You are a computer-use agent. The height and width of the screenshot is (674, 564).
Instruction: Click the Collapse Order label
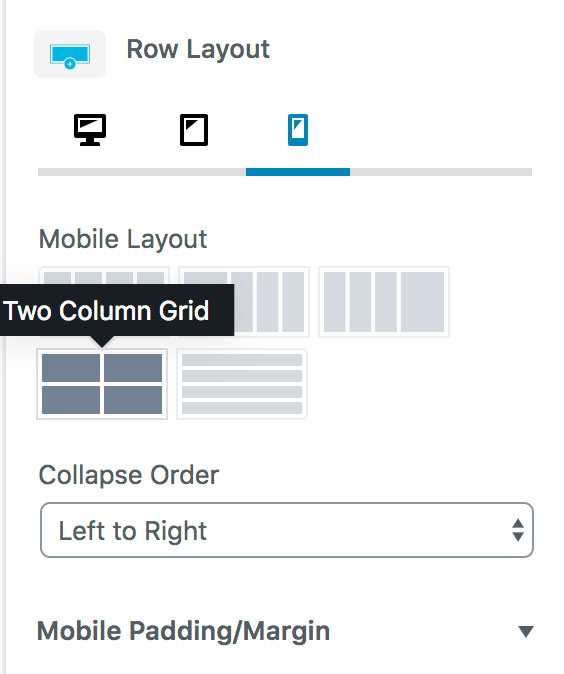[x=129, y=475]
